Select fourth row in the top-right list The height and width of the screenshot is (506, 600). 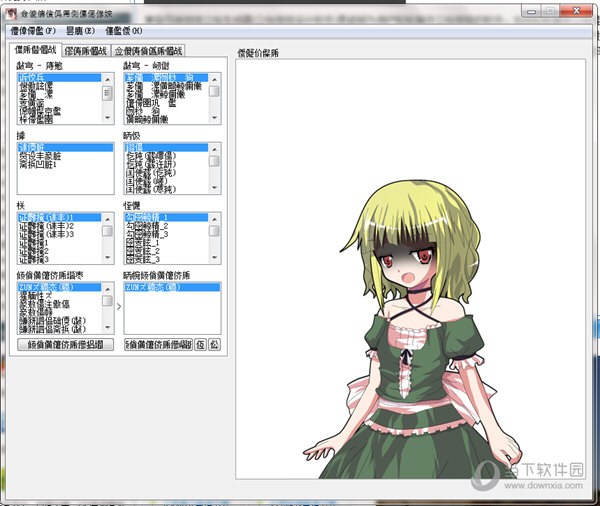point(166,103)
